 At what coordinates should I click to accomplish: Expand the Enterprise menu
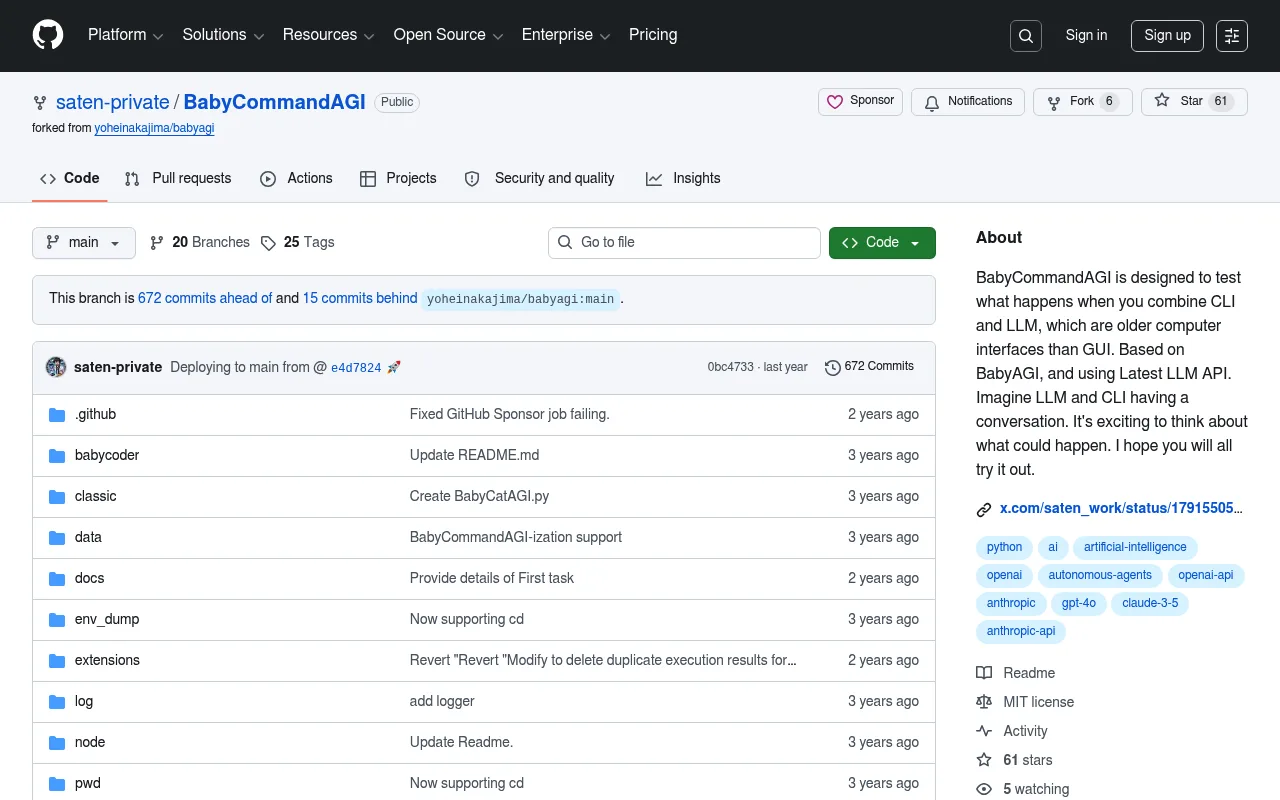(x=567, y=35)
